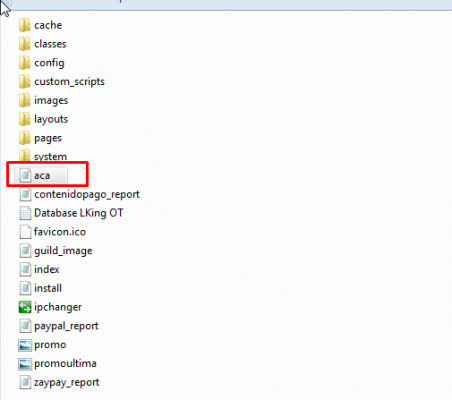Image resolution: width=452 pixels, height=400 pixels.
Task: Select the layouts folder icon
Action: [25, 119]
